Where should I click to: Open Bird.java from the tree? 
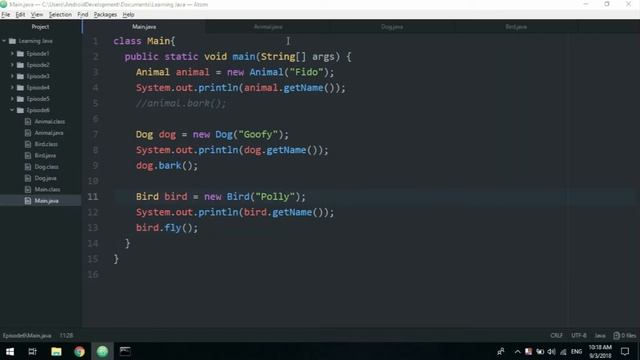pyautogui.click(x=45, y=156)
